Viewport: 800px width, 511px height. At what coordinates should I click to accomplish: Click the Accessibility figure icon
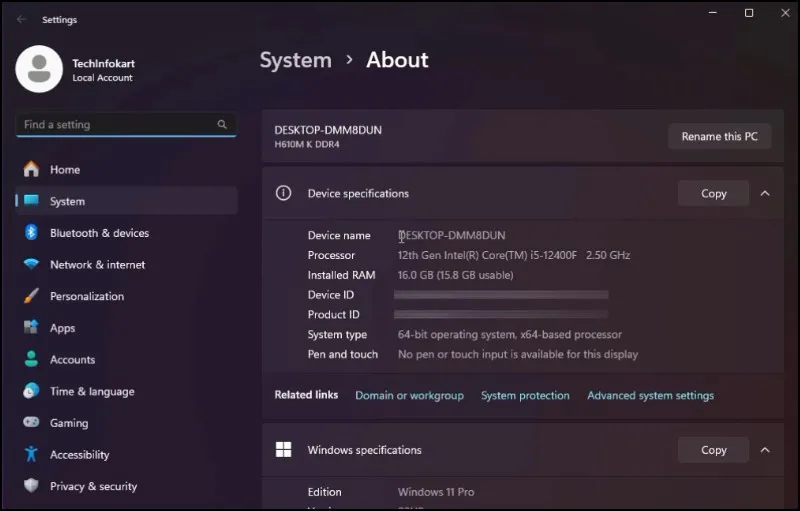pos(31,454)
